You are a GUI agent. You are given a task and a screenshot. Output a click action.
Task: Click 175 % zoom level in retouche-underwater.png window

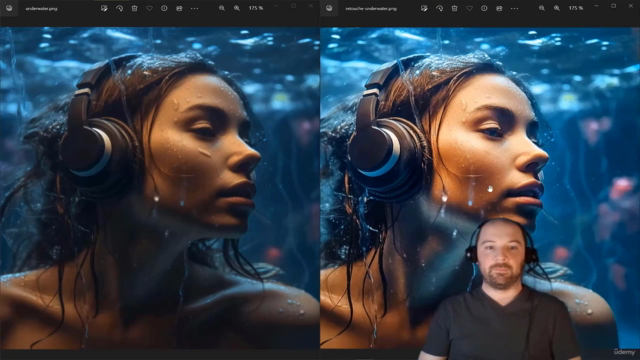click(576, 8)
